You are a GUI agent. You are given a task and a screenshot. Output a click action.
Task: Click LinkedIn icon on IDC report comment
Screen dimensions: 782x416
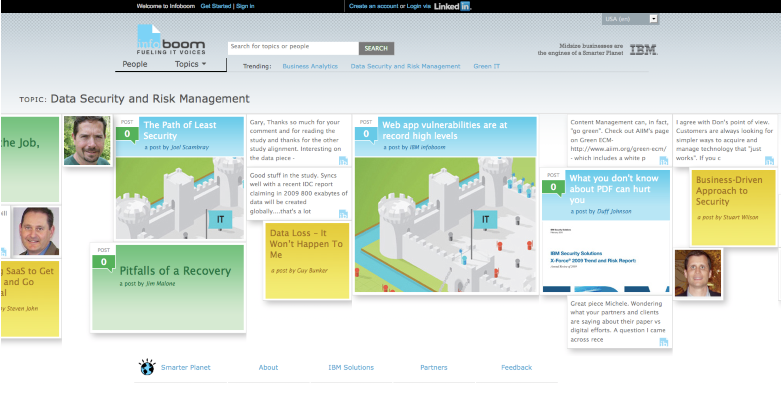point(343,214)
